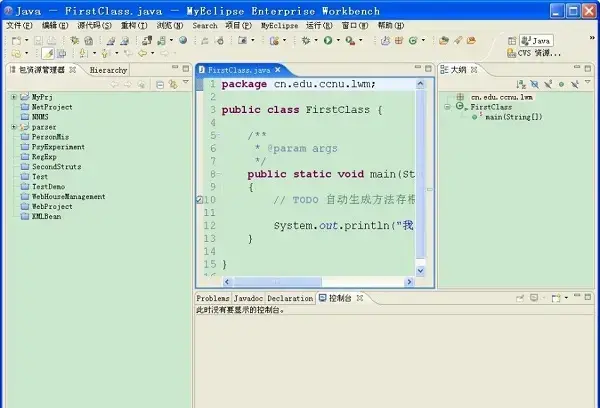Open the outline view menu triangle
The height and width of the screenshot is (408, 600).
coord(588,82)
